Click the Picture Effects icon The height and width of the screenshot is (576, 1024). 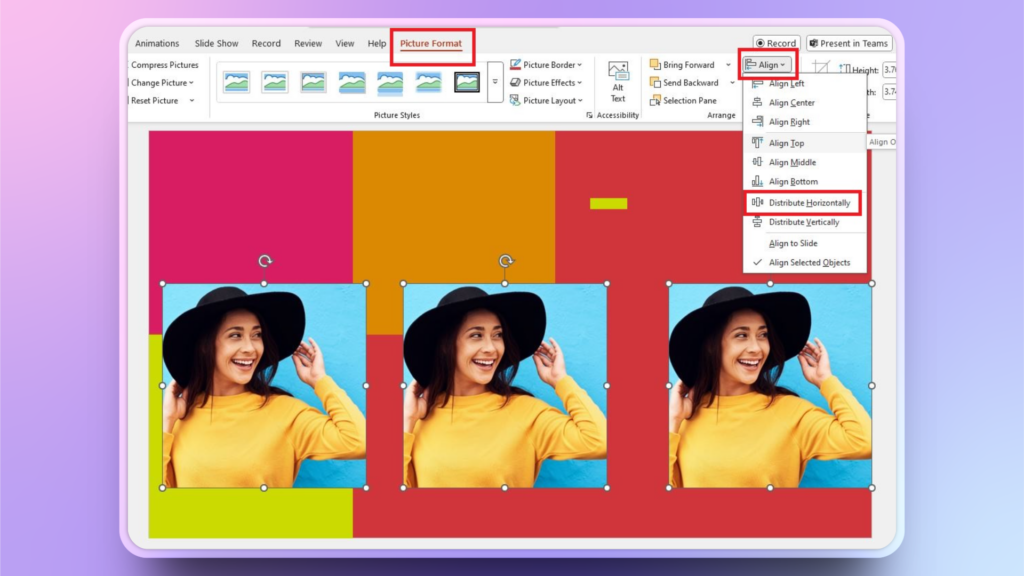click(515, 83)
